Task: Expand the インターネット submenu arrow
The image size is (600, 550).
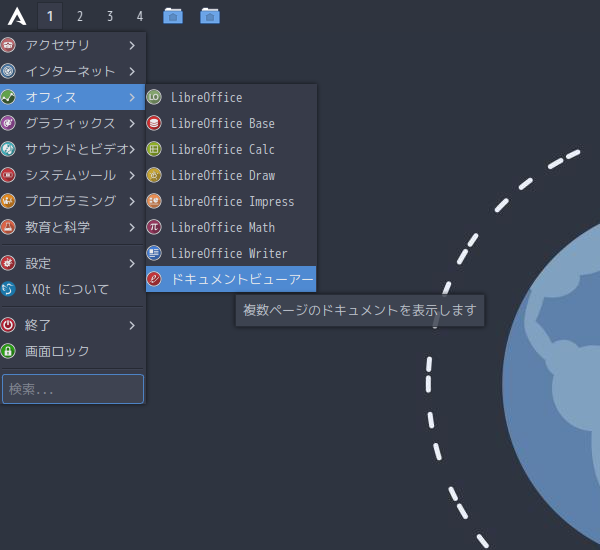Action: [132, 72]
